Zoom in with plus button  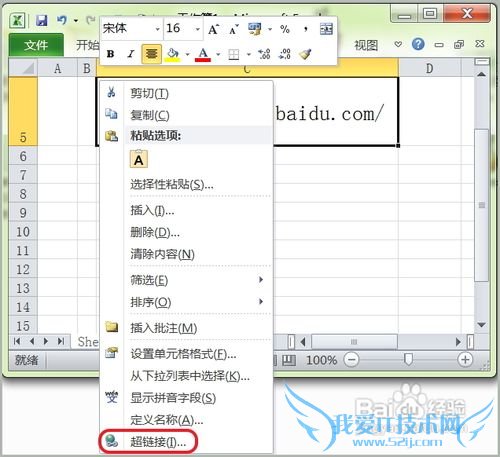[465, 360]
